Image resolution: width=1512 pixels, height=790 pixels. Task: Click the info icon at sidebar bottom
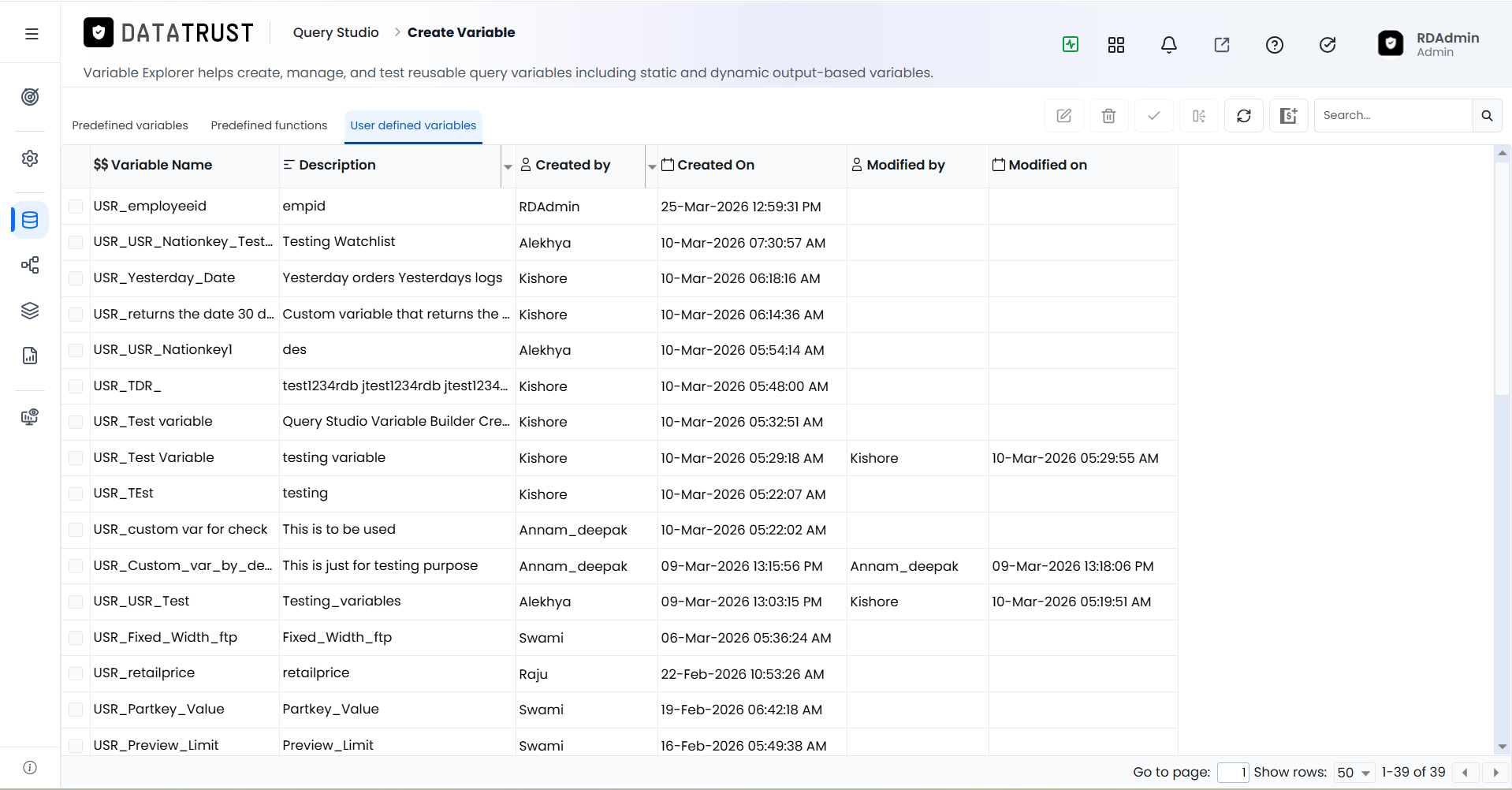(x=30, y=768)
